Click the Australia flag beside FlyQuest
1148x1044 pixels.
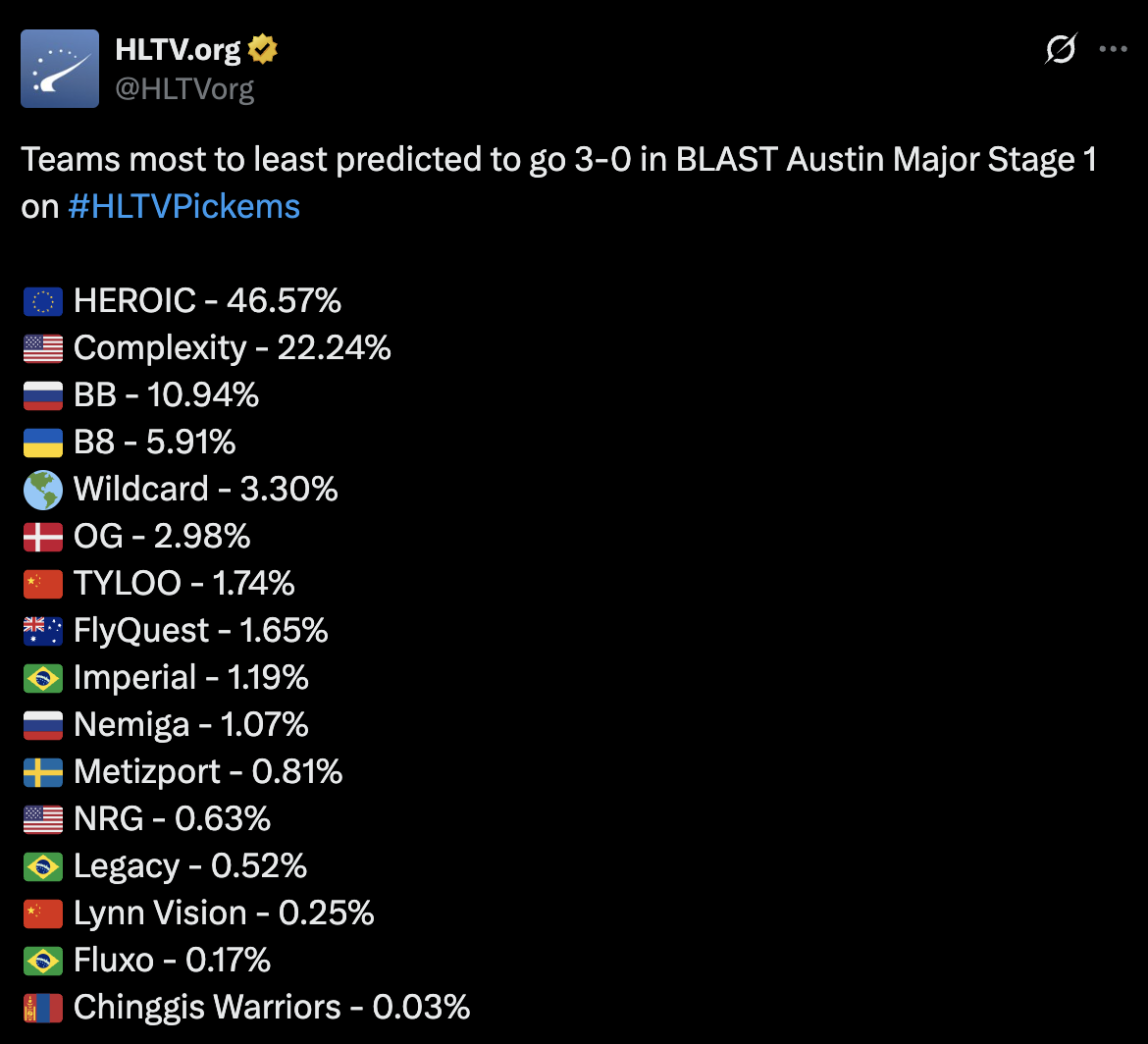click(43, 631)
